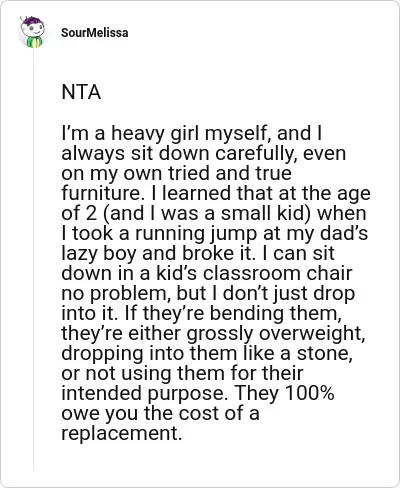Visit the SourMelissa username profile link
400x488 pixels.
tap(95, 33)
